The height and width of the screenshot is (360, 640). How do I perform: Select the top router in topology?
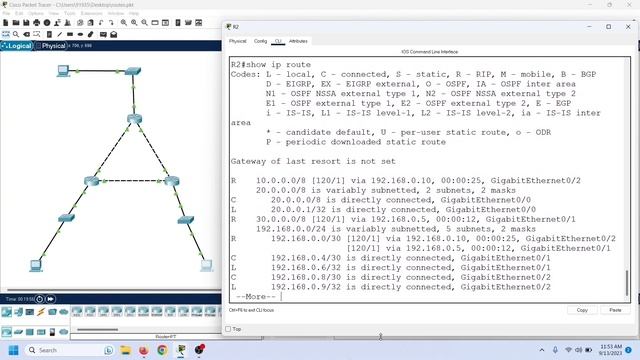134,119
